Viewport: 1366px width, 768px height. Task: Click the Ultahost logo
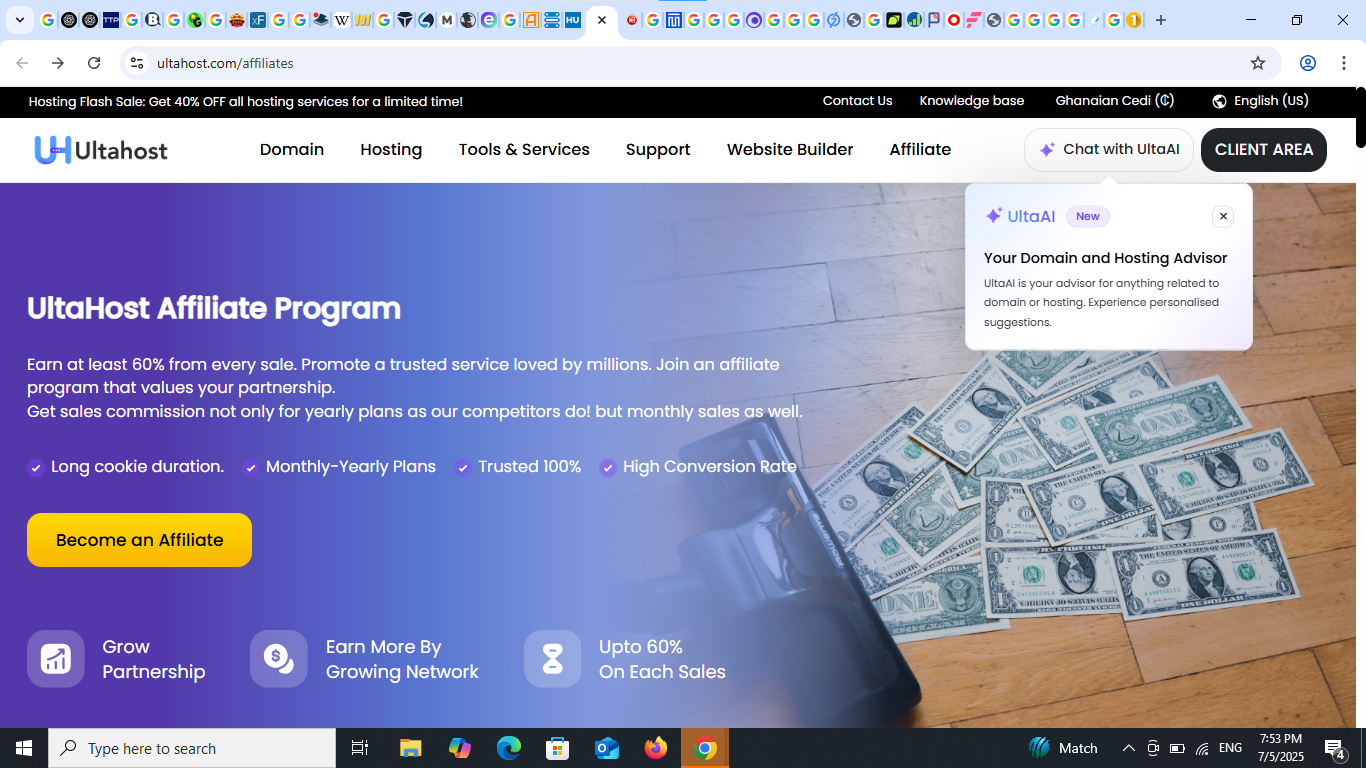click(101, 150)
